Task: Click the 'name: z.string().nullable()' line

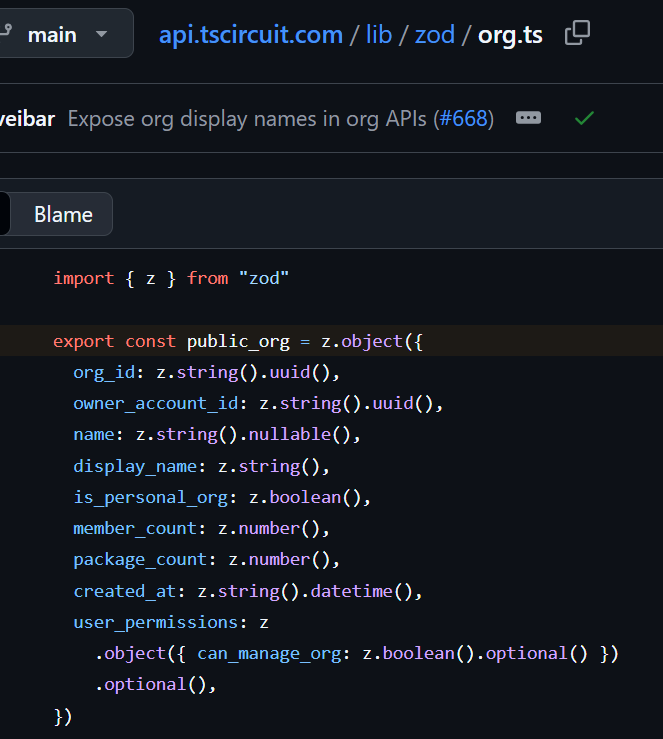Action: (217, 435)
